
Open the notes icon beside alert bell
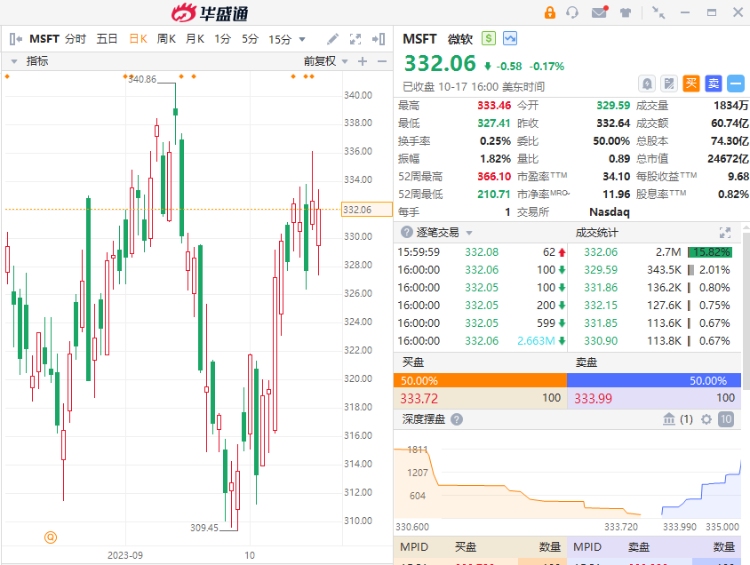669,84
